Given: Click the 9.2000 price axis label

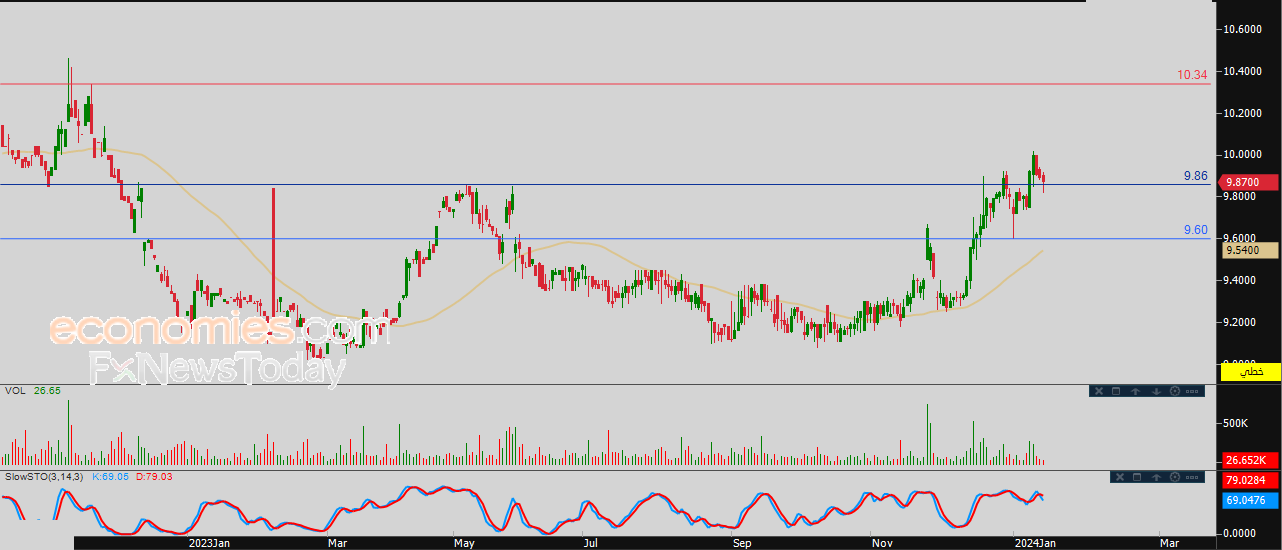Looking at the screenshot, I should (1242, 322).
